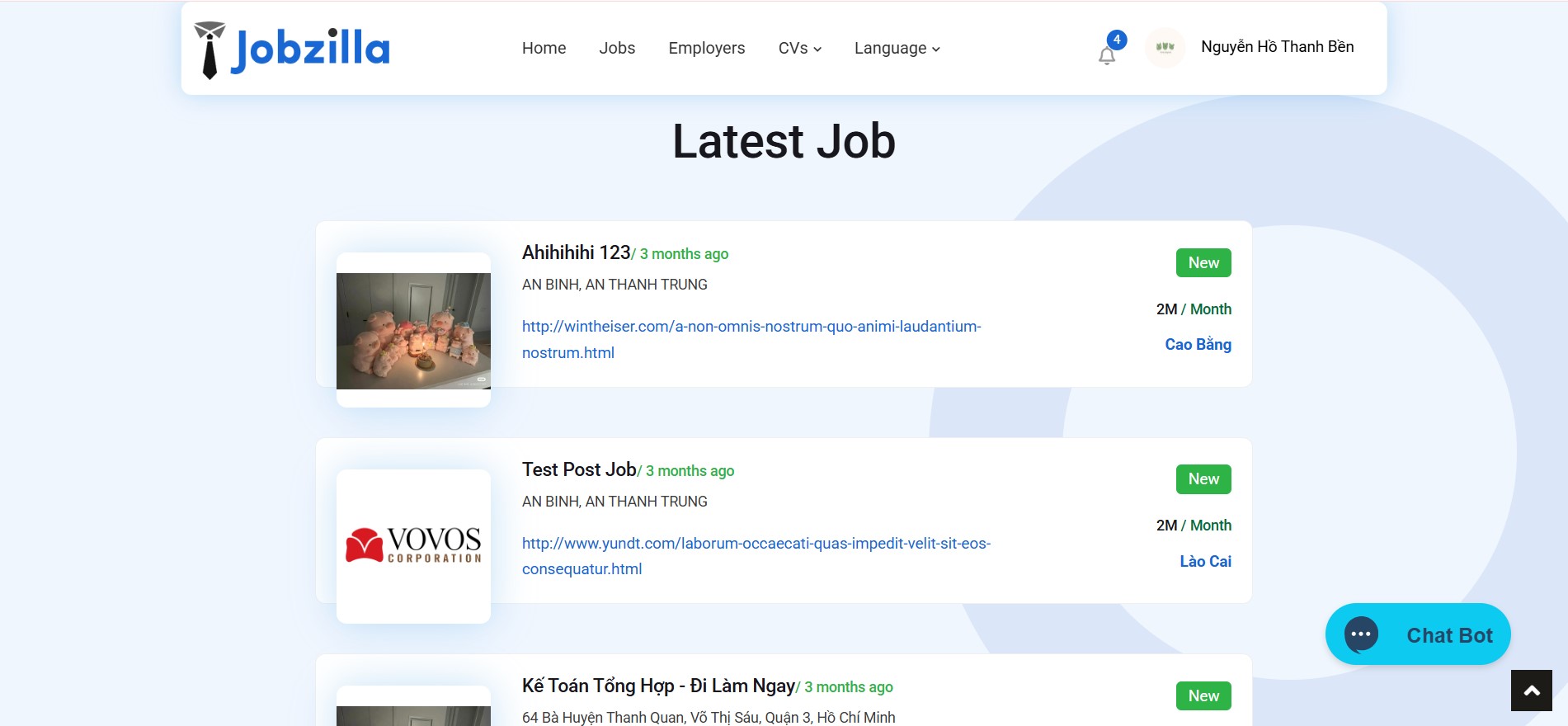The width and height of the screenshot is (1568, 726).
Task: Select the Lào Cai location link
Action: coord(1205,562)
